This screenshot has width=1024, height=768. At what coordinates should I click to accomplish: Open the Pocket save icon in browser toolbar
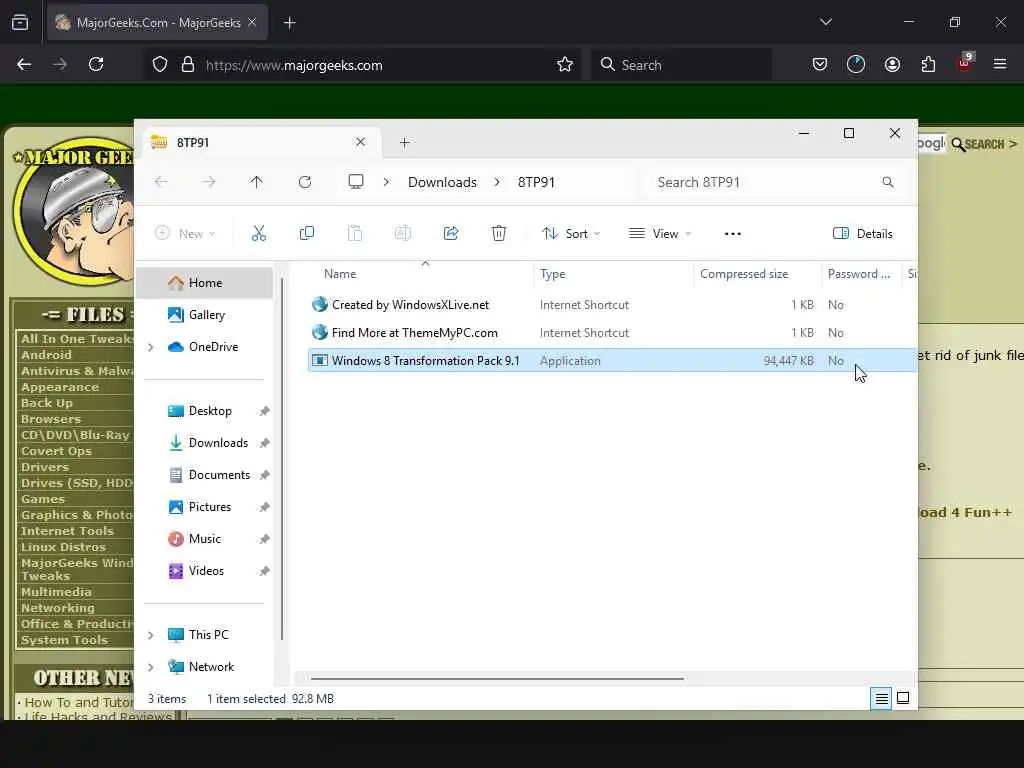tap(820, 64)
